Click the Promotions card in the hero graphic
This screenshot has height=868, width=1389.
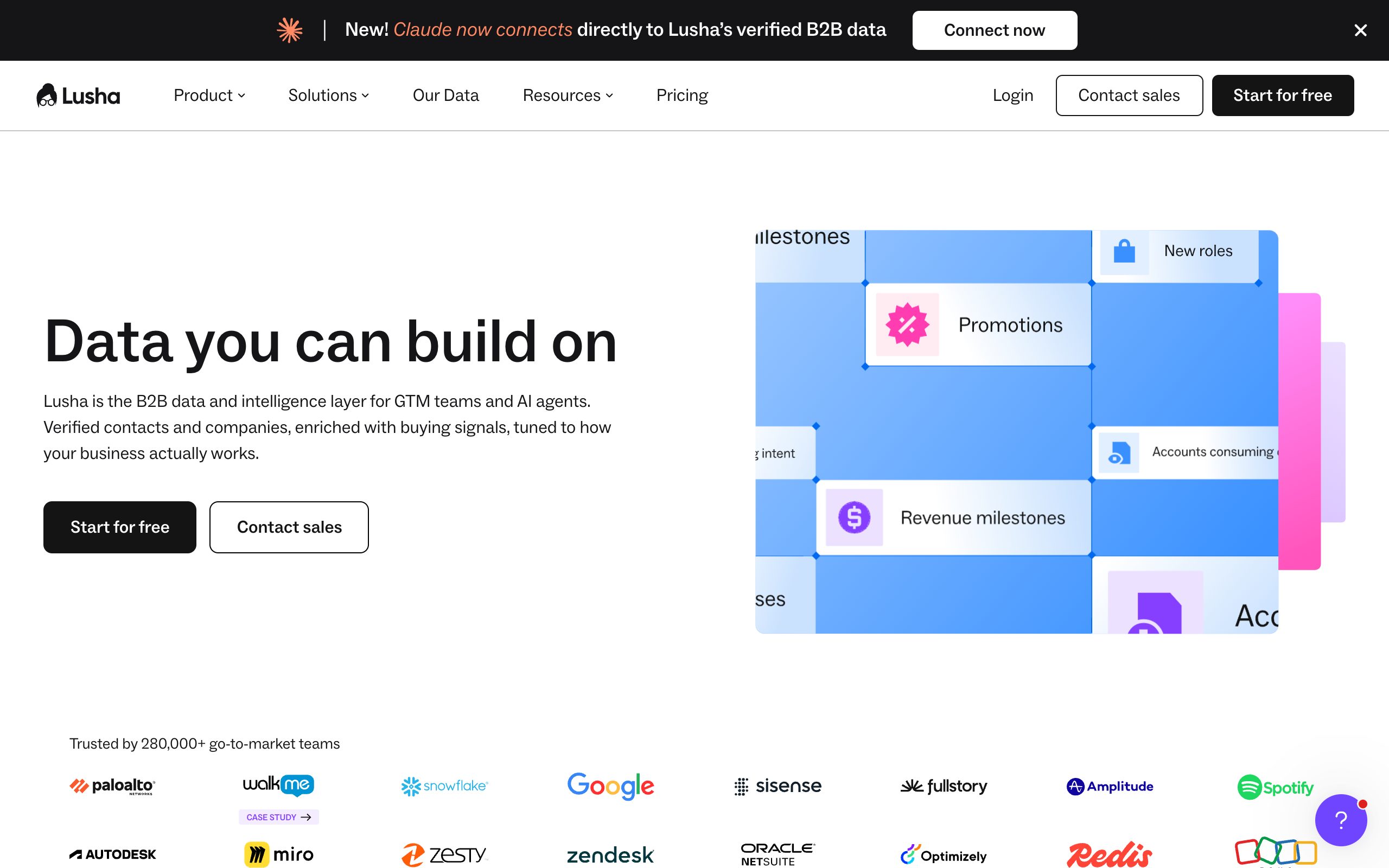978,325
